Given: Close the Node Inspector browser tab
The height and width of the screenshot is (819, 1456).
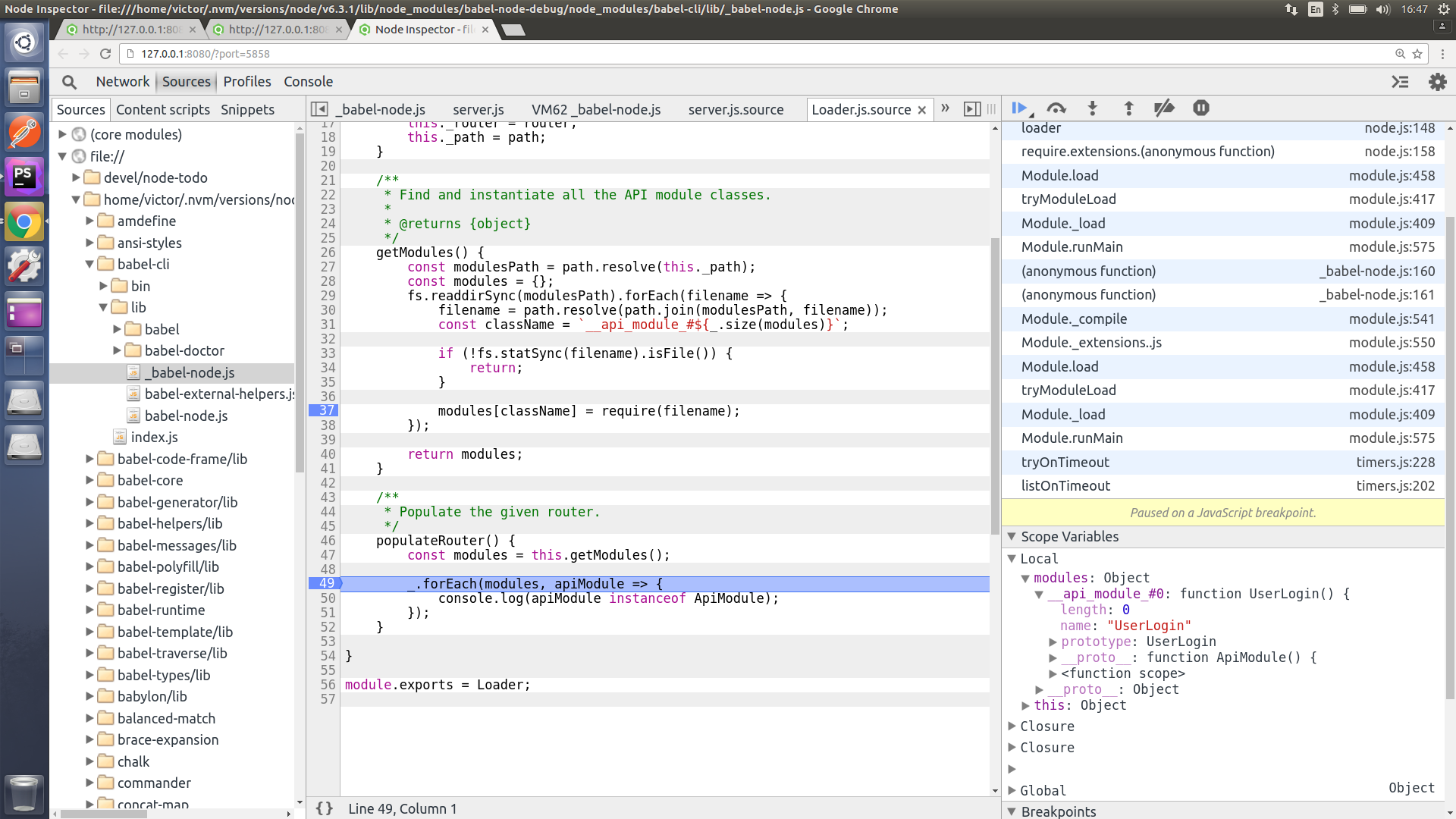Looking at the screenshot, I should 485,30.
